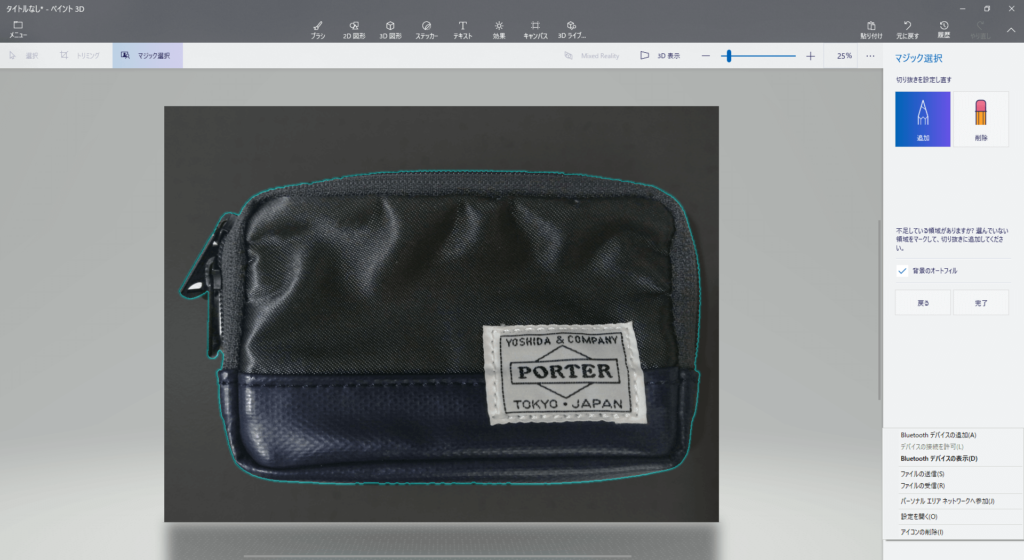Click the 切り抜きを設定し直す text

(x=923, y=80)
